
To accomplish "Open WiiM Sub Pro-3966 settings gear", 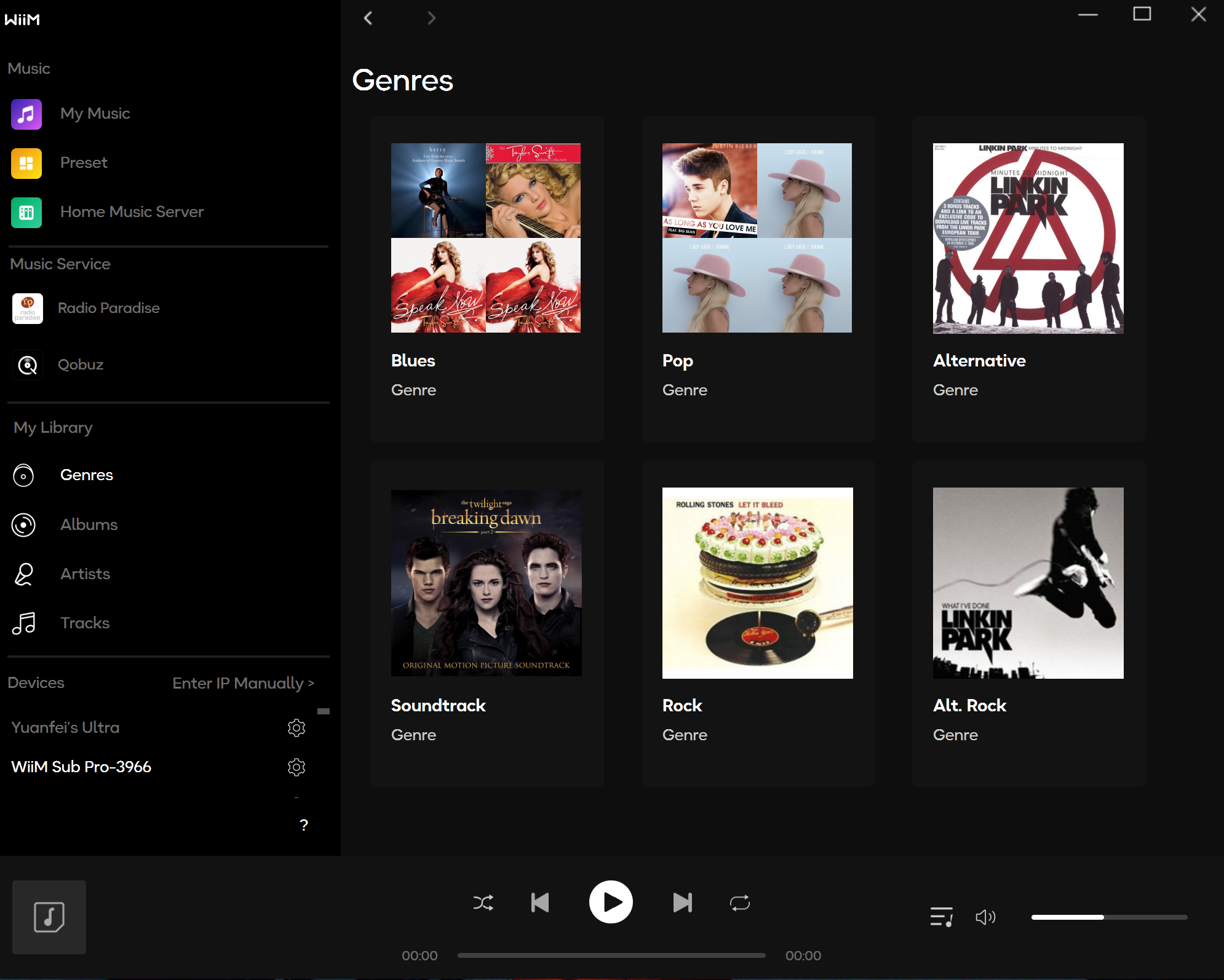I will tap(296, 767).
